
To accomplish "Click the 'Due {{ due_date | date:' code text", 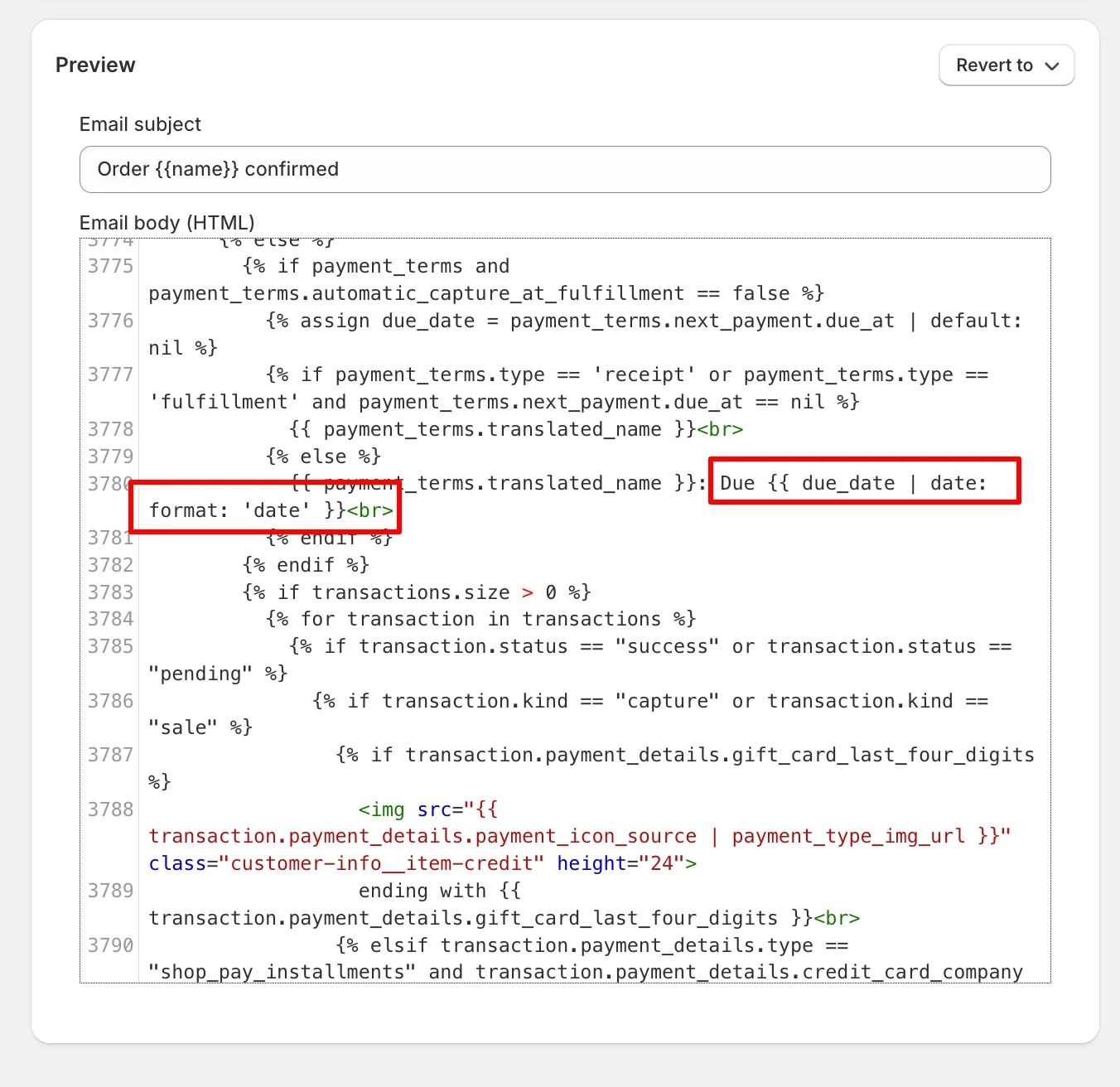I will tap(853, 483).
